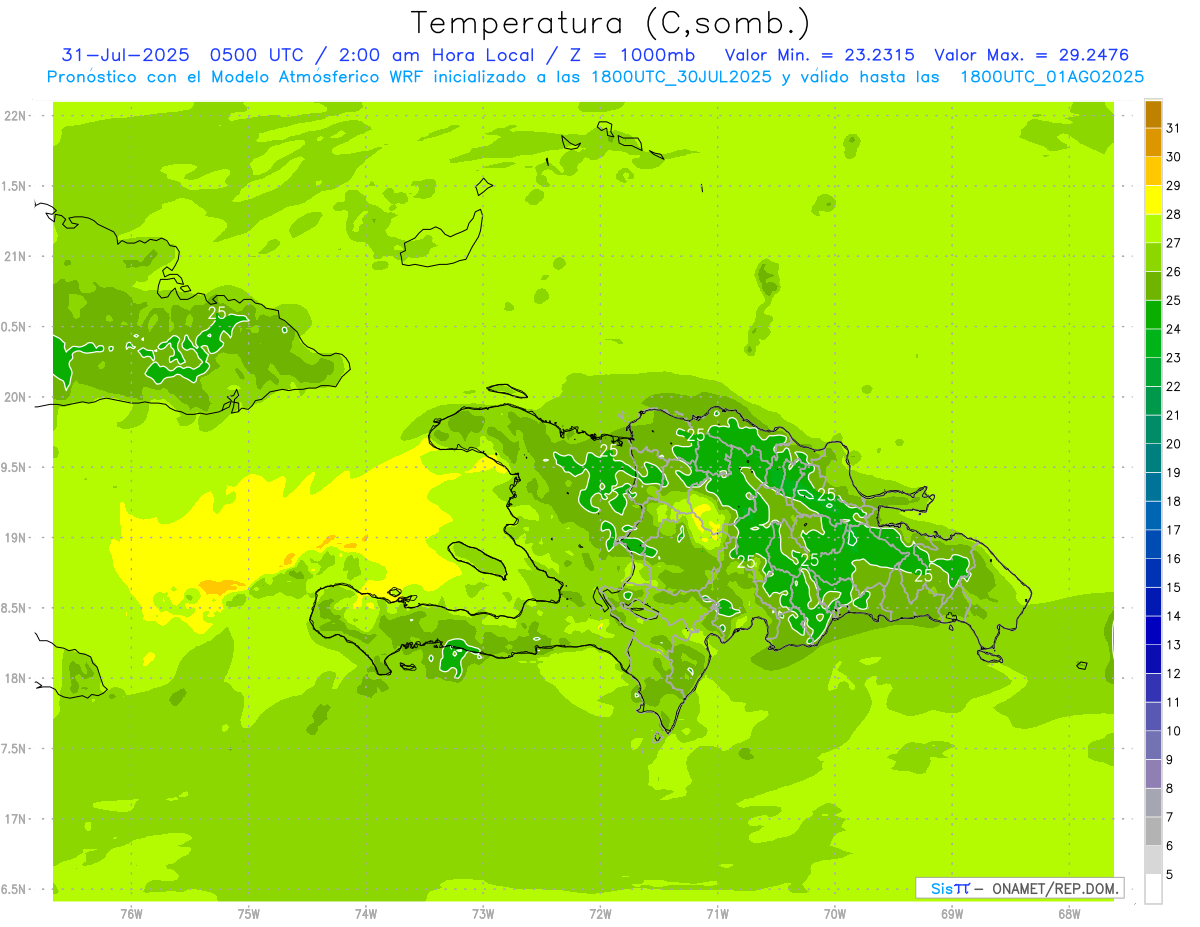This screenshot has width=1200, height=927.
Task: Click legend value '24'
Action: pos(1174,329)
